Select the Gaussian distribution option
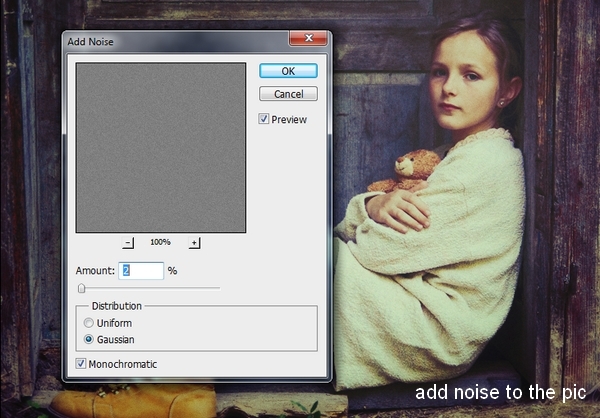600x418 pixels. click(89, 339)
